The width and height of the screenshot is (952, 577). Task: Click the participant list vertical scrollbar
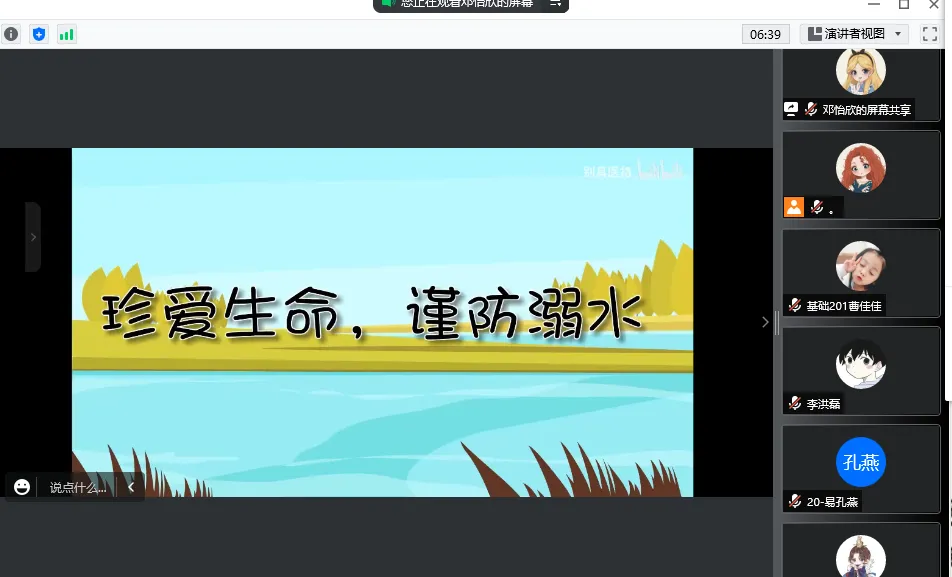click(946, 250)
